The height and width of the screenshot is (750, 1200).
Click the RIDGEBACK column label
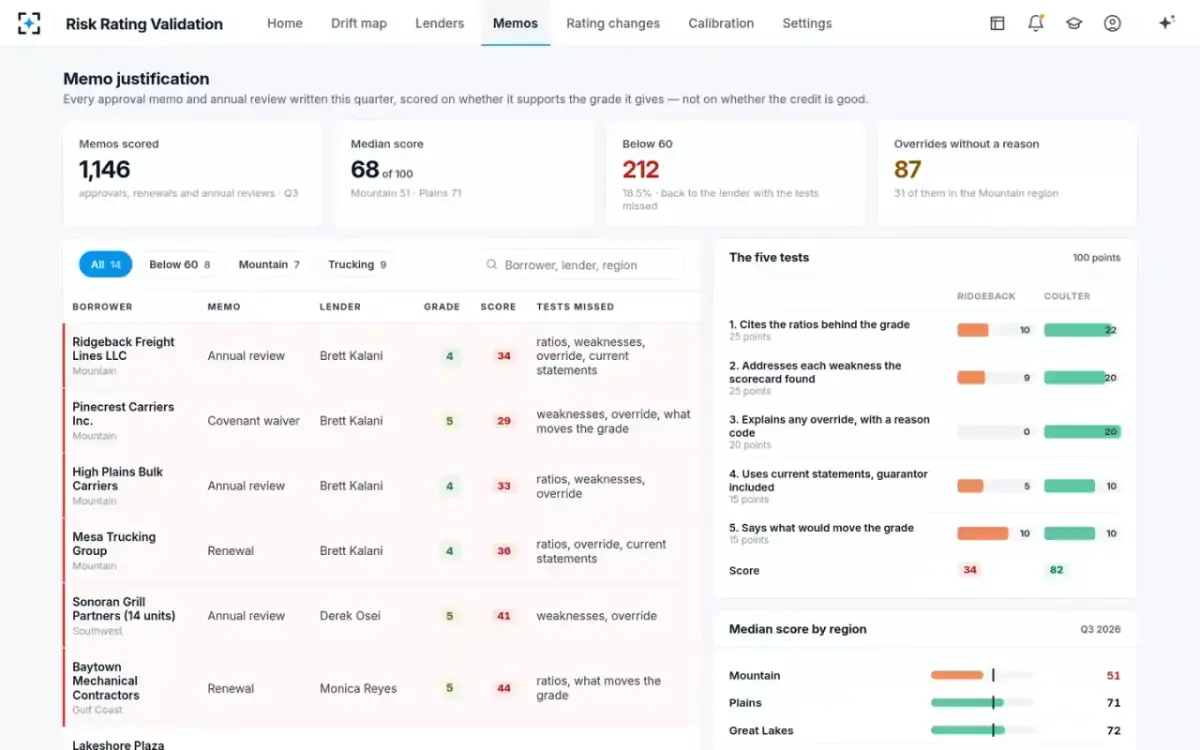coord(986,296)
